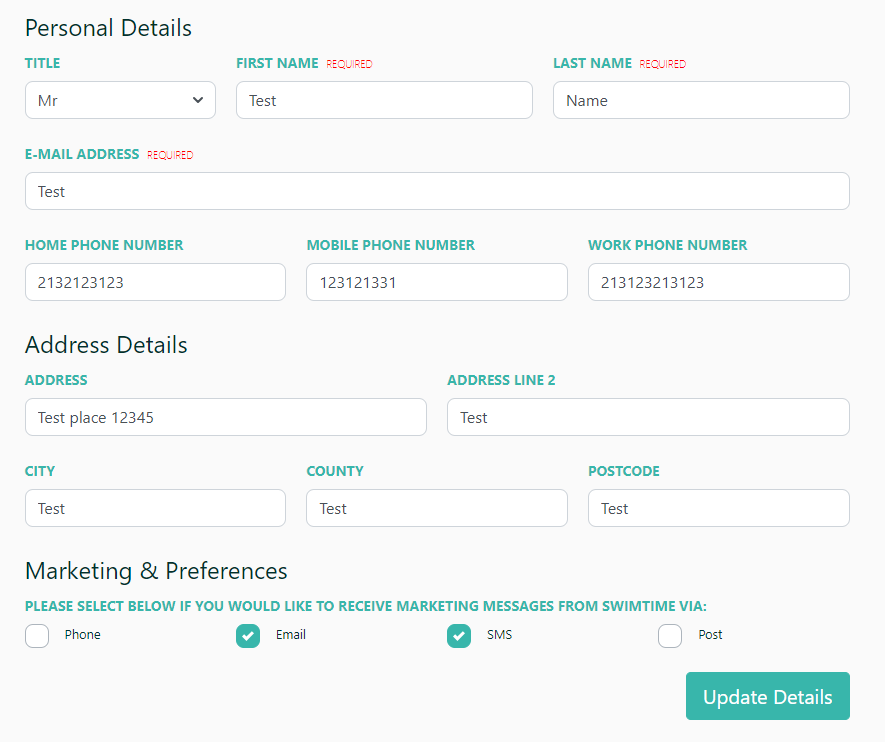Viewport: 885px width, 742px height.
Task: Focus the Last Name text field
Action: click(x=701, y=100)
